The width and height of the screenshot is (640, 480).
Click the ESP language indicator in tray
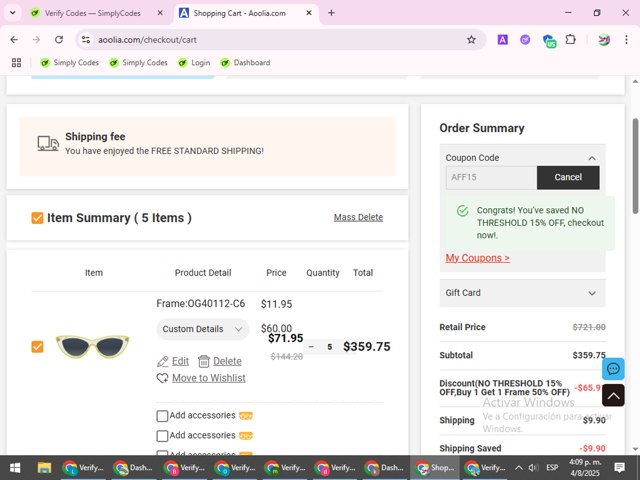point(552,468)
